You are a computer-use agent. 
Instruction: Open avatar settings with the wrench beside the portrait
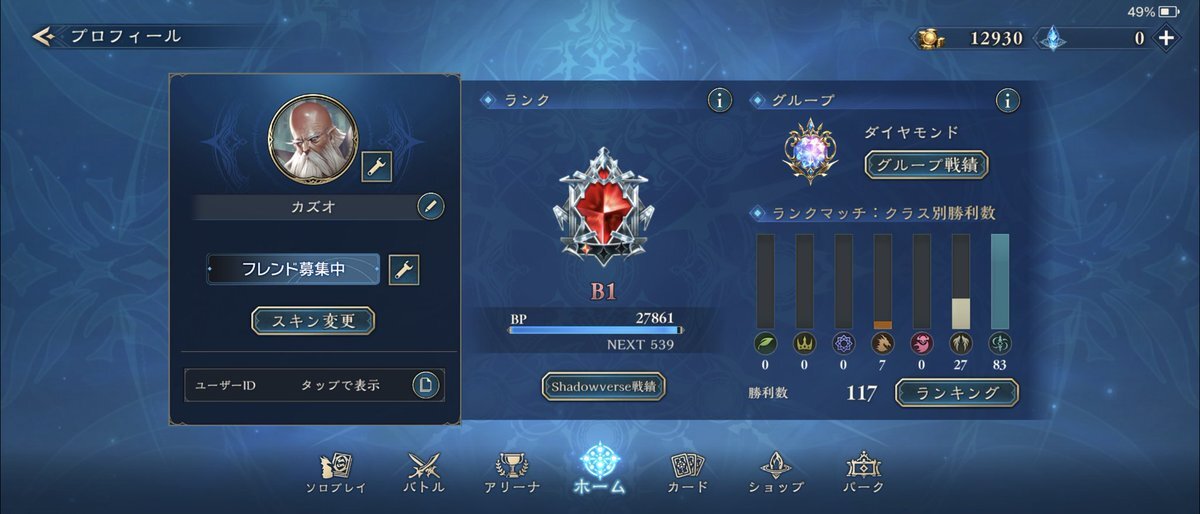pos(376,166)
